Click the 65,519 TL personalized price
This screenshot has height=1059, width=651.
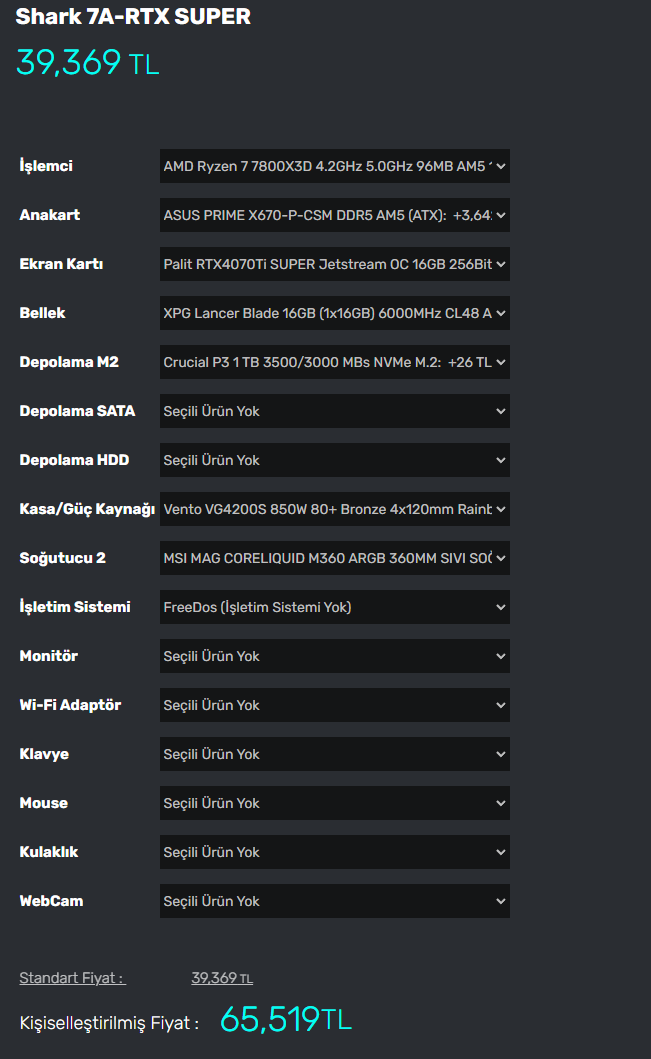click(x=286, y=1020)
